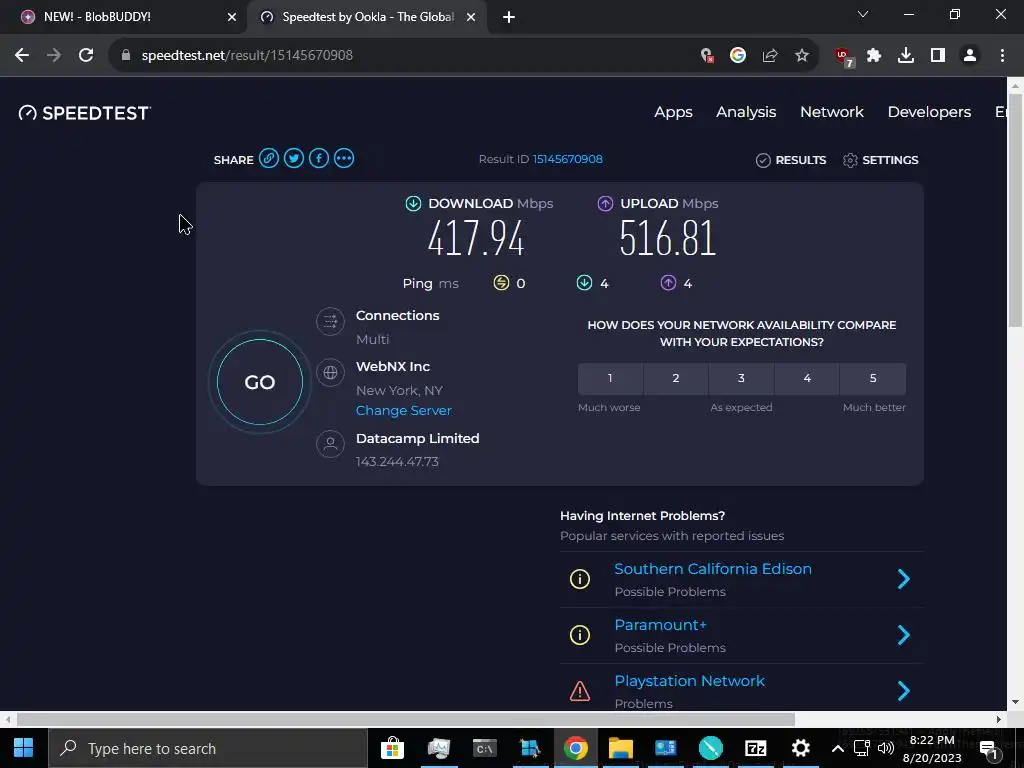Rate network availability as 4
Viewport: 1024px width, 768px height.
pyautogui.click(x=807, y=378)
